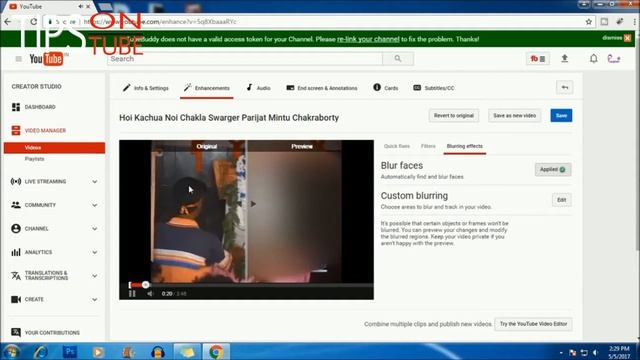
Task: Click the Create camera icon
Action: pyautogui.click(x=16, y=300)
